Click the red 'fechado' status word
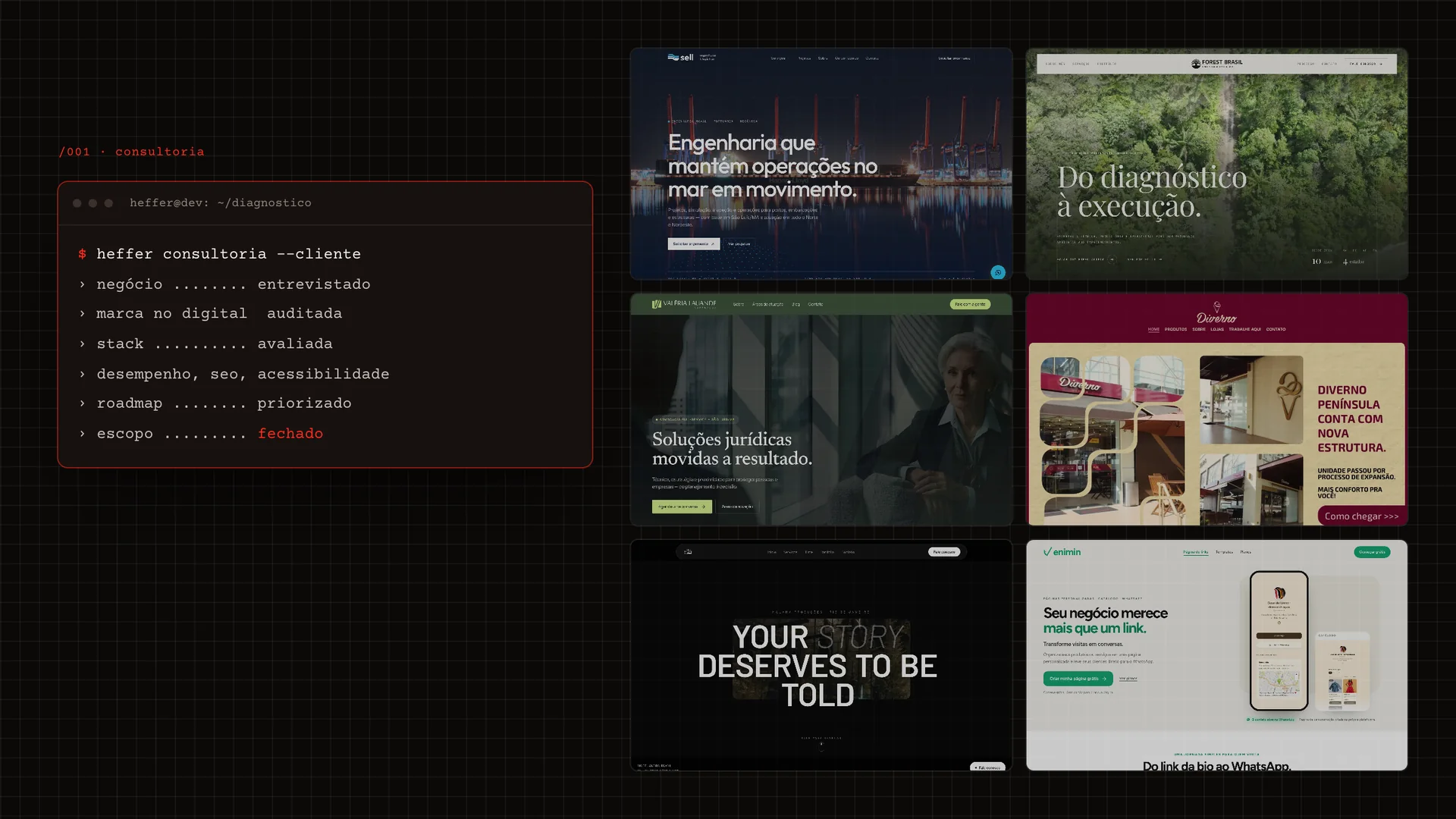The height and width of the screenshot is (819, 1456). 290,434
